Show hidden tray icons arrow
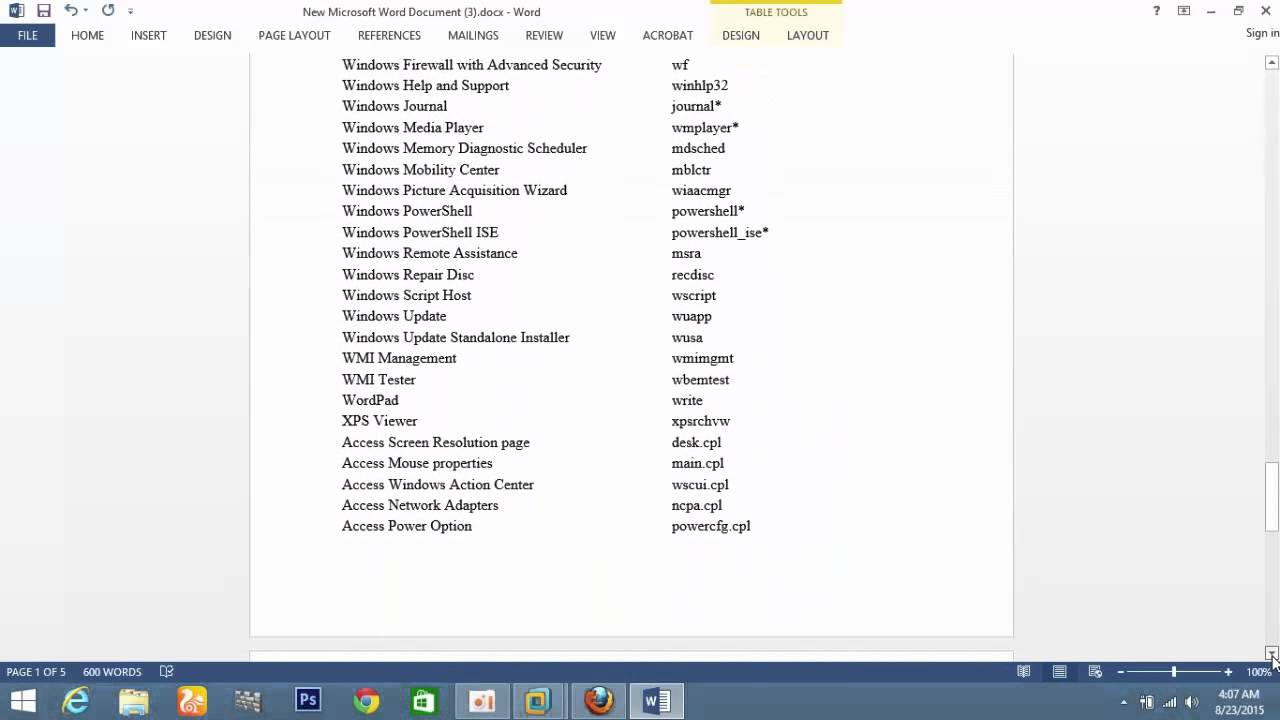 (1124, 702)
